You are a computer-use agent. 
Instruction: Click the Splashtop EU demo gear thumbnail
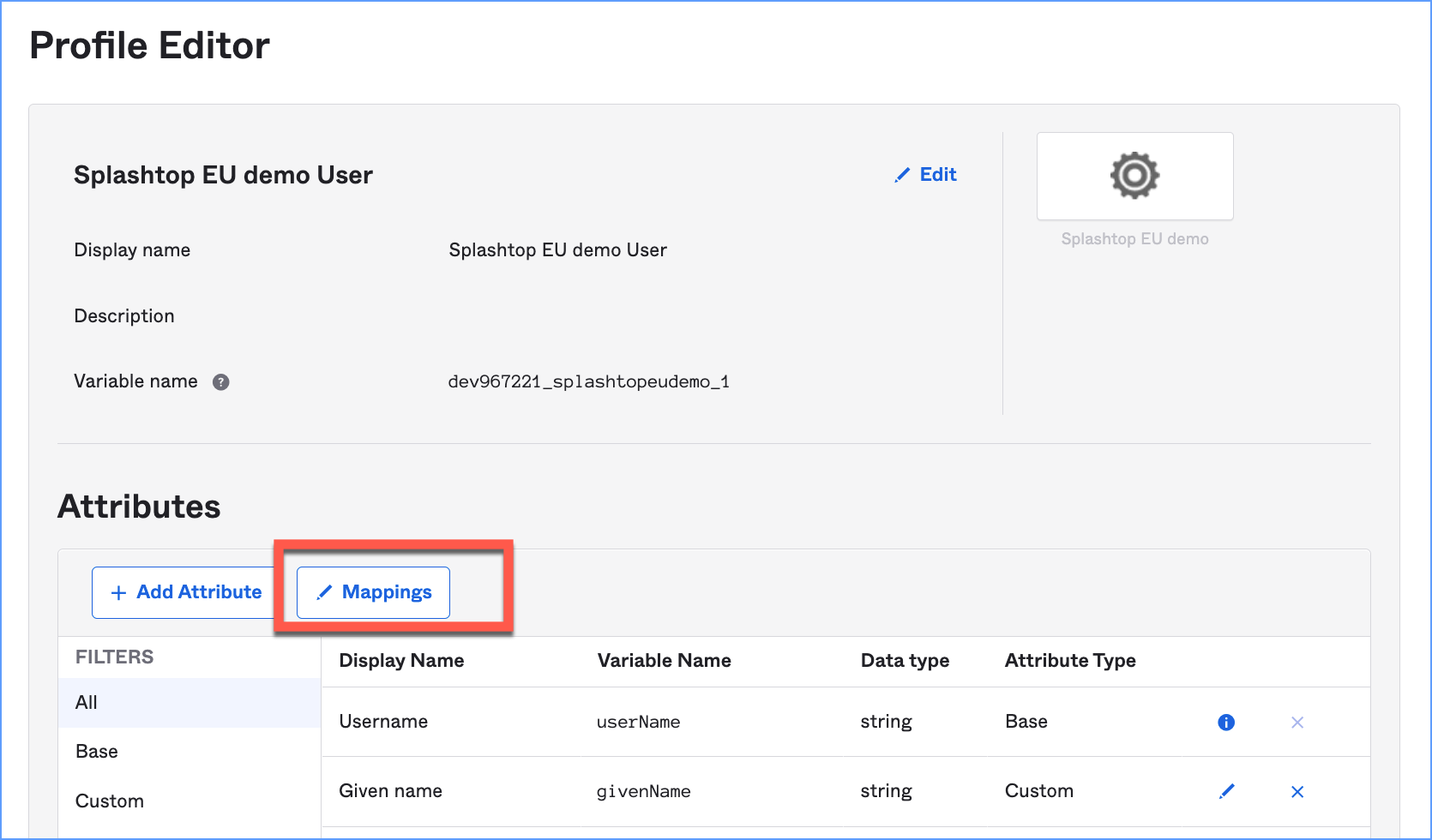[1134, 176]
